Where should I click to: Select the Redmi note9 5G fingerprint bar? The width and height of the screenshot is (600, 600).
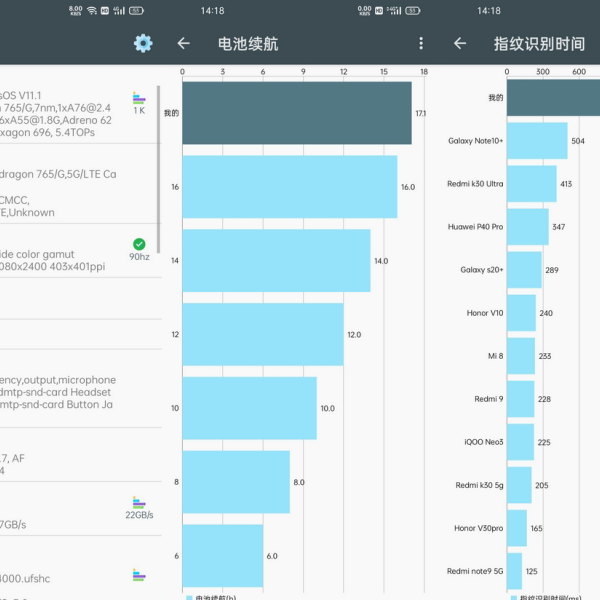point(514,571)
